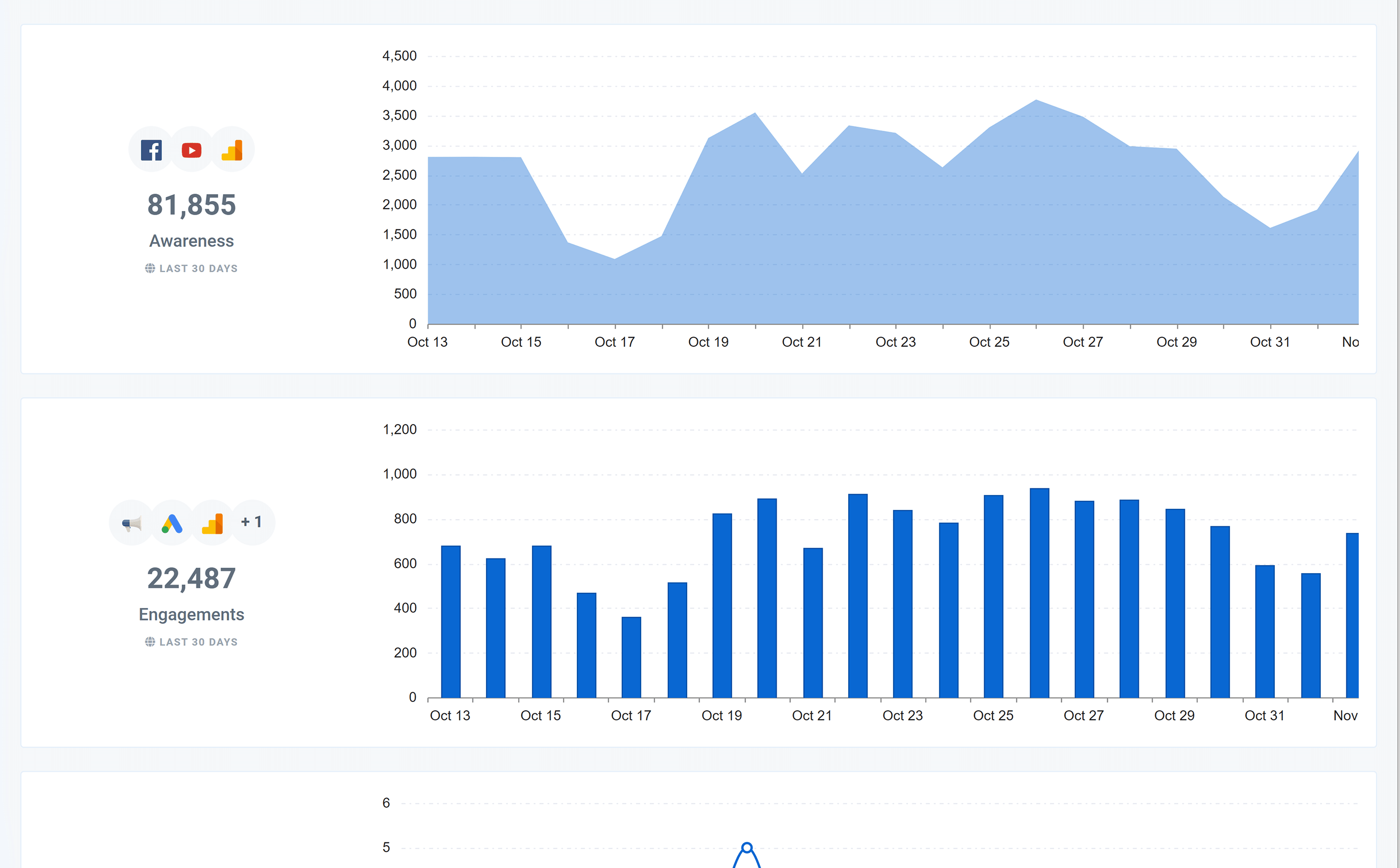Click the tallest Engagements bar at Oct 26
This screenshot has height=868, width=1400.
point(1039,593)
